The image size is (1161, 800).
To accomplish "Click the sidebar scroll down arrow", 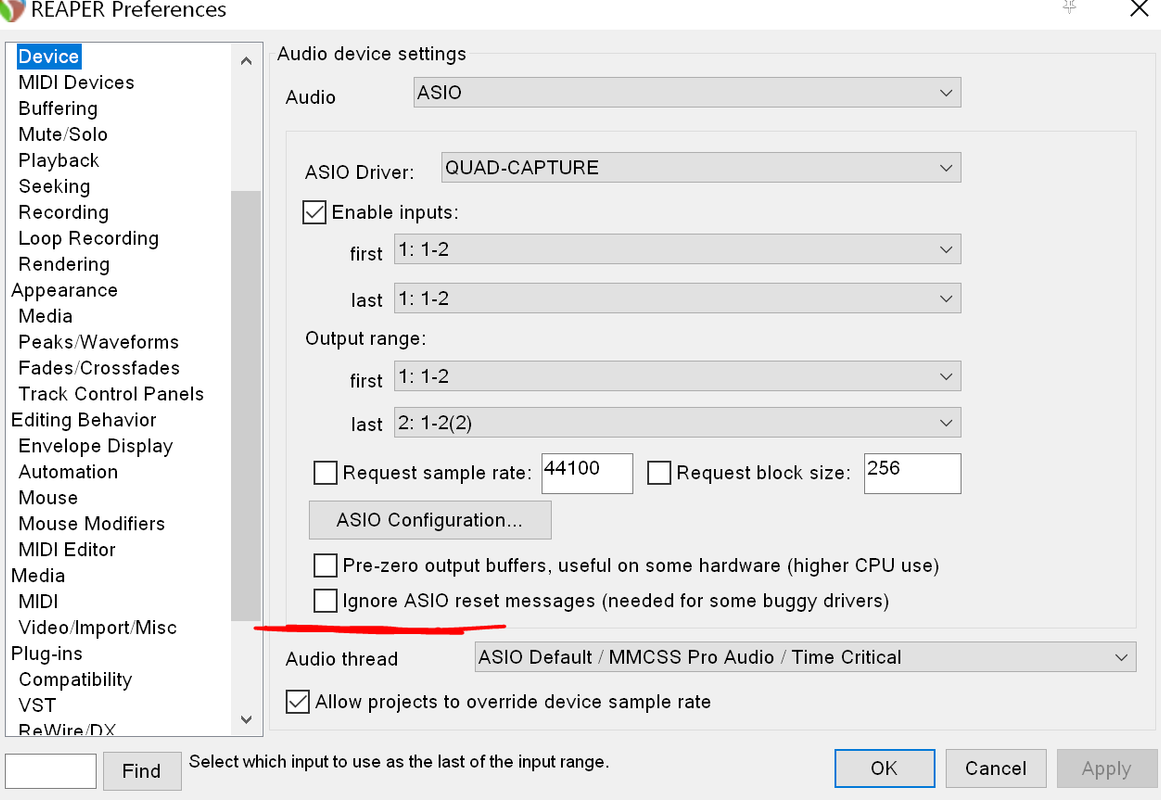I will [247, 719].
